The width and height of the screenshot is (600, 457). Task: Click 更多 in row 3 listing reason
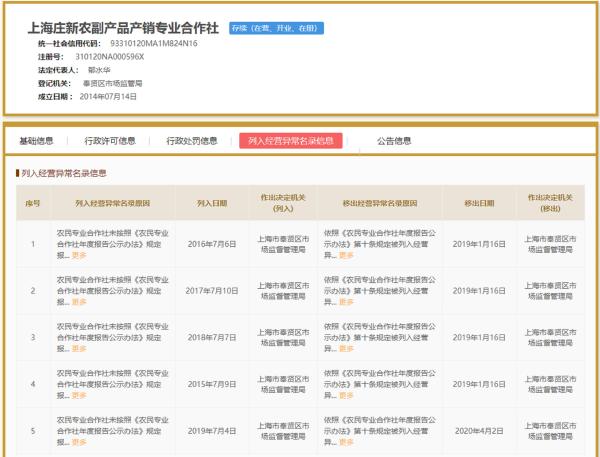[79, 349]
